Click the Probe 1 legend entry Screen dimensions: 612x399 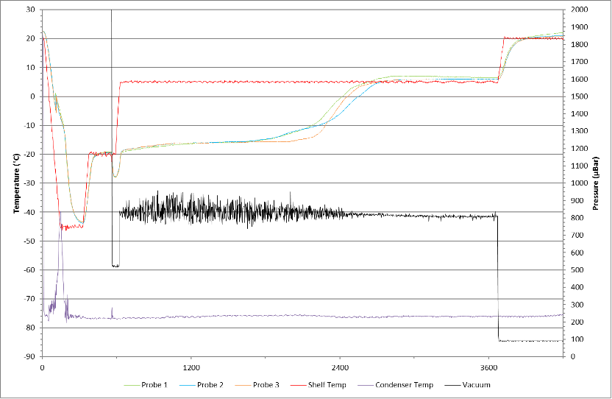(x=146, y=385)
